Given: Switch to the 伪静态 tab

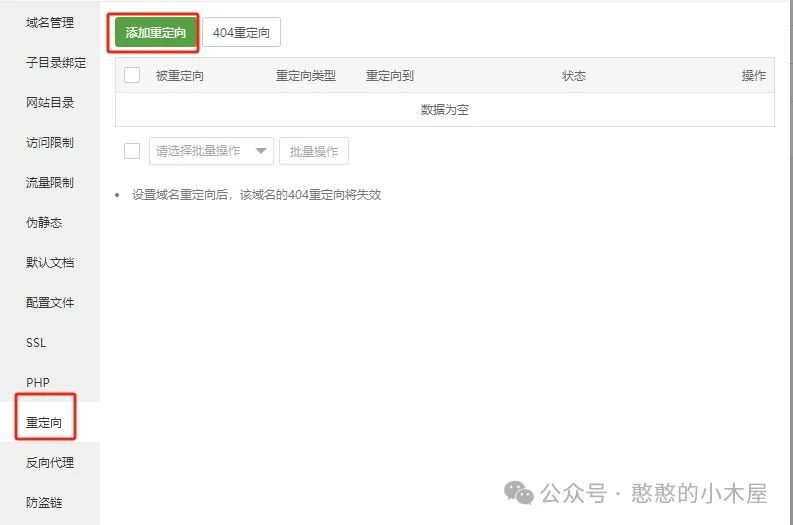Looking at the screenshot, I should [44, 222].
